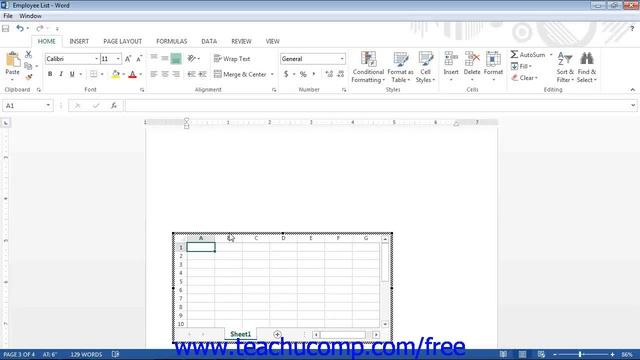Click the Delete cells icon

pos(472,59)
